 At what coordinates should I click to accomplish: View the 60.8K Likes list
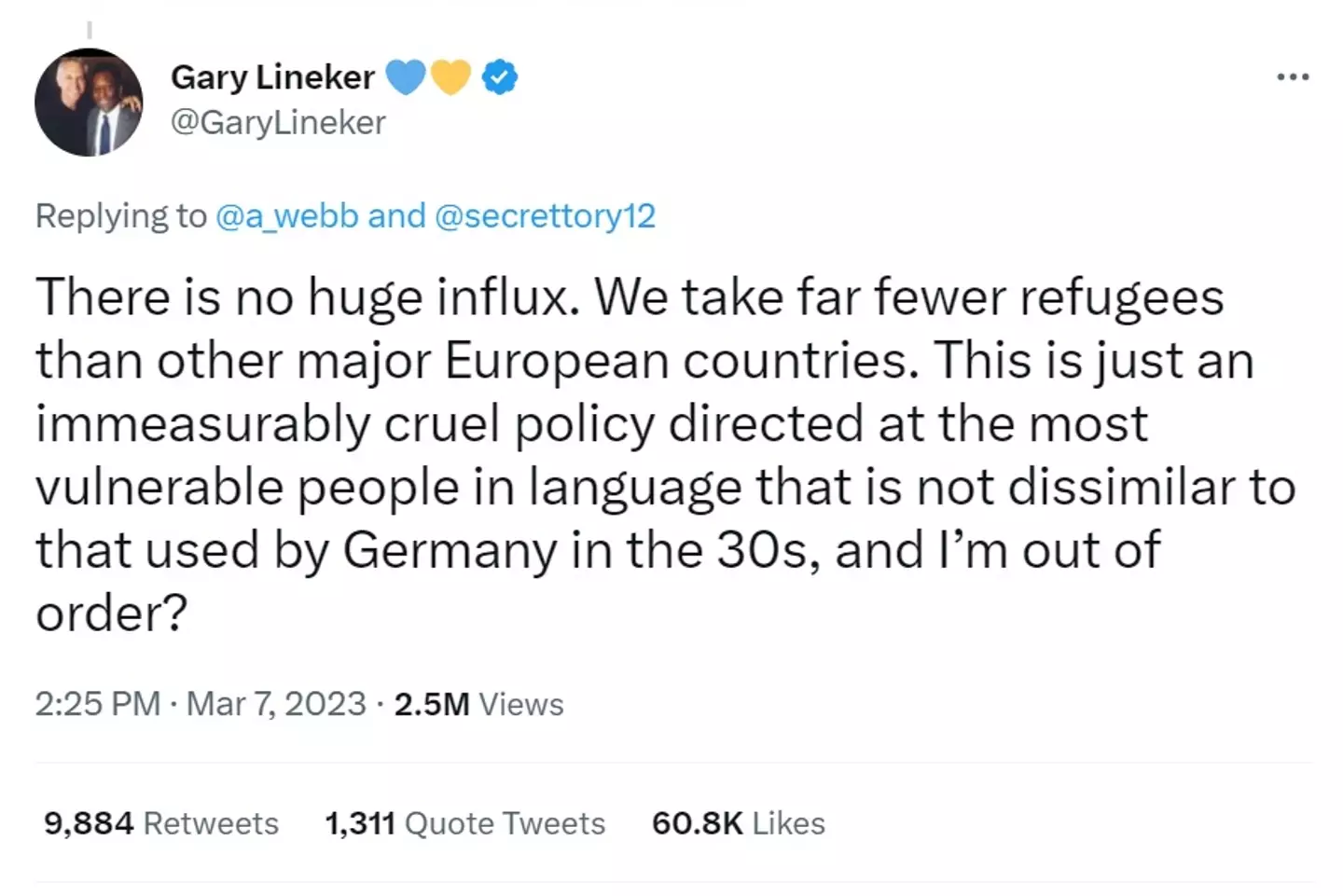pyautogui.click(x=738, y=823)
